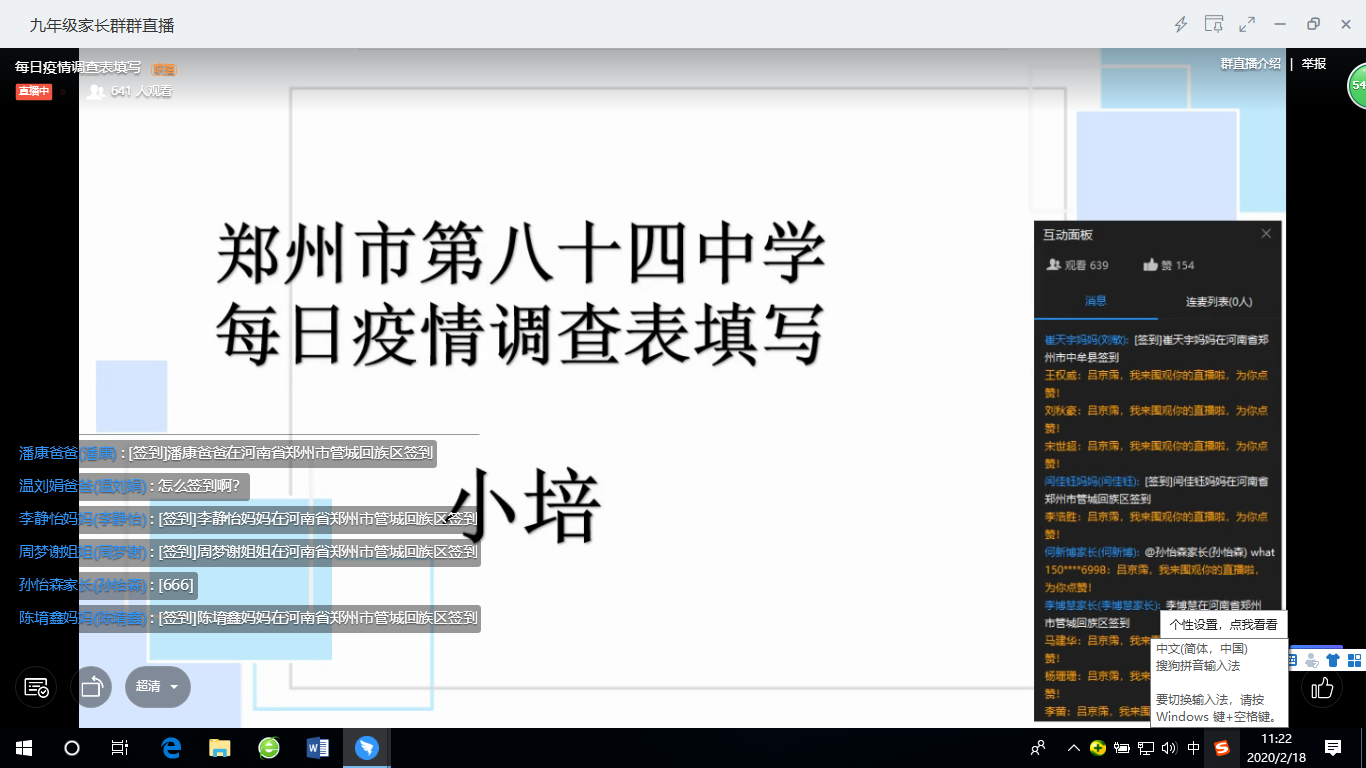Open the Windows notification center
The width and height of the screenshot is (1366, 768).
(x=1333, y=748)
